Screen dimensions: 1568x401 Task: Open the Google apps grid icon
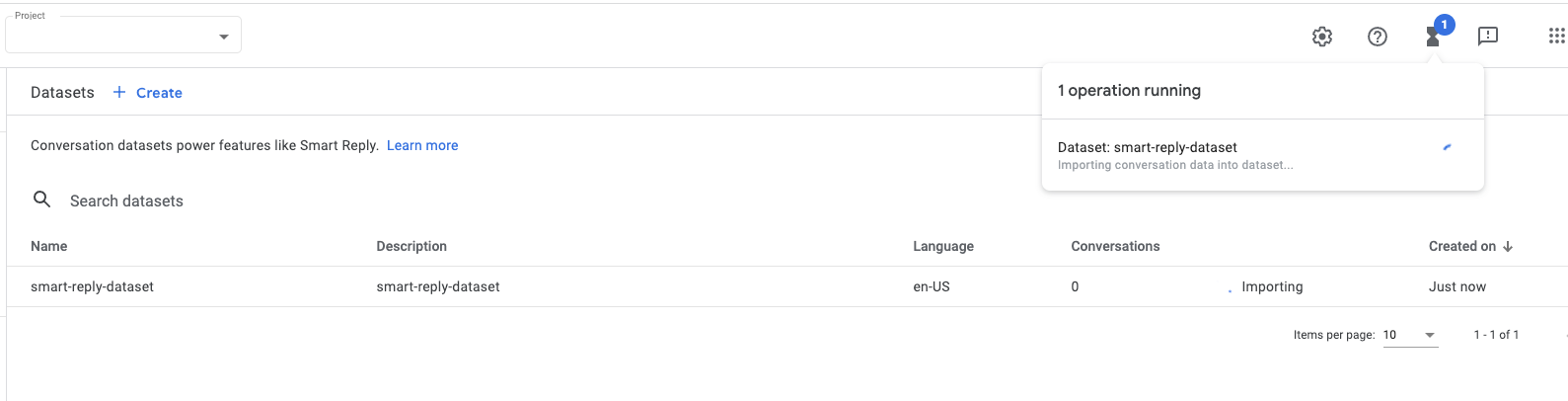(x=1556, y=37)
